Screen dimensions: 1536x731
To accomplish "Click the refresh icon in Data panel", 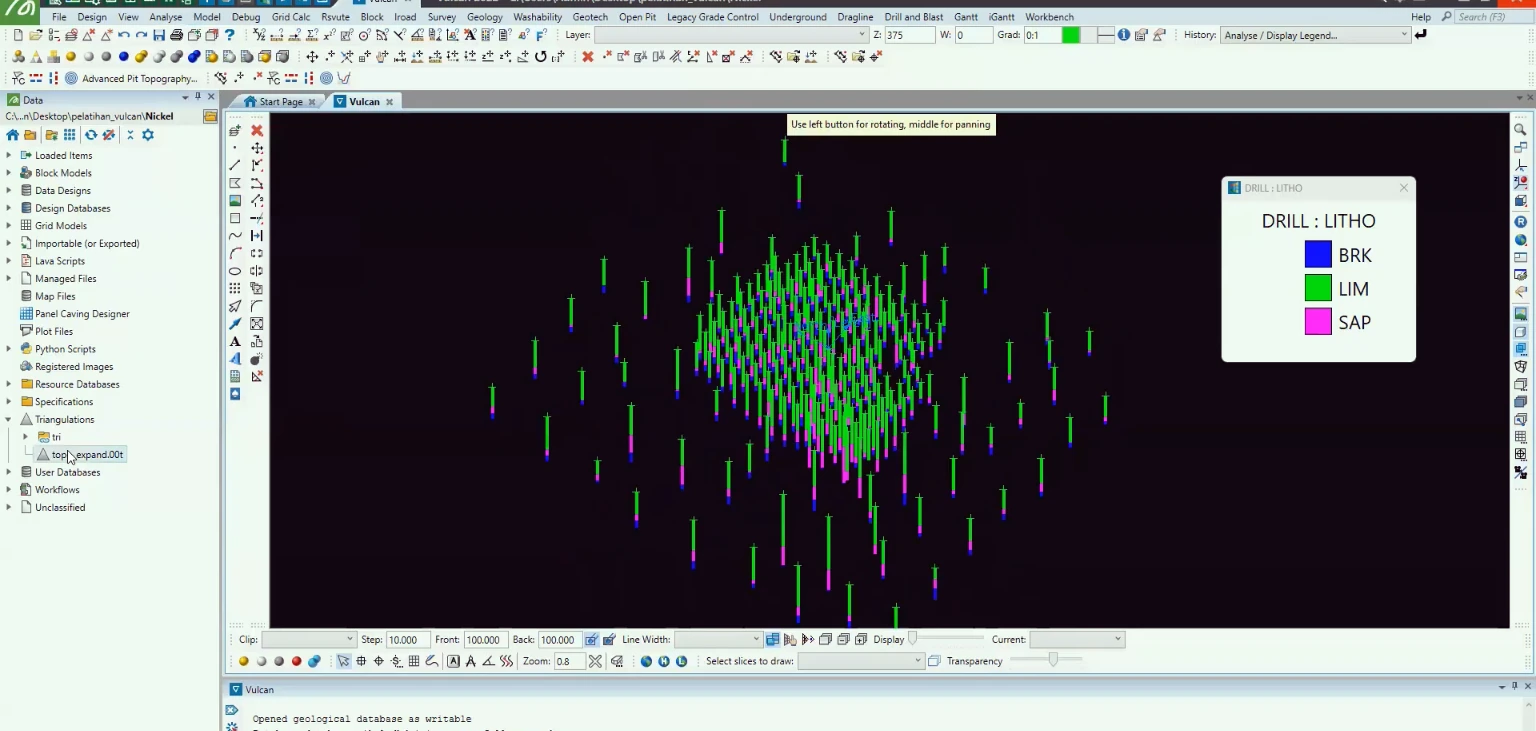I will click(x=91, y=135).
